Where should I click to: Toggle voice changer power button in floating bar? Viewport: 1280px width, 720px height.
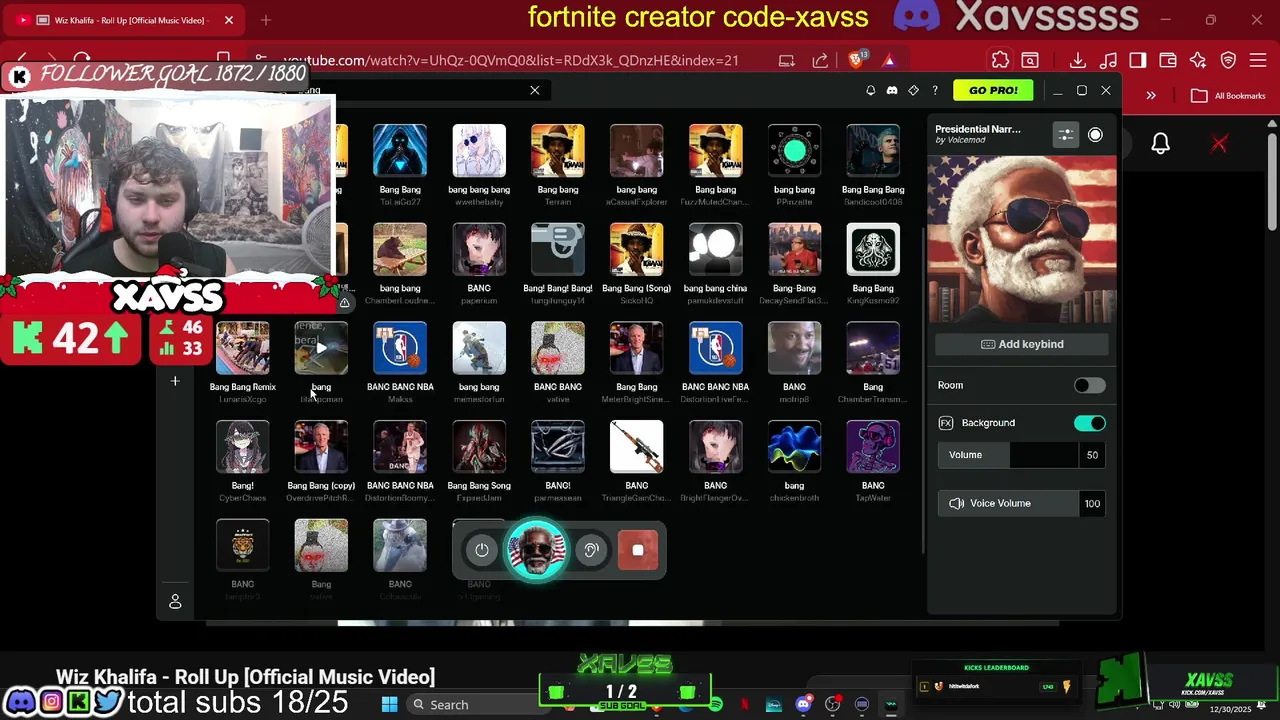(482, 550)
